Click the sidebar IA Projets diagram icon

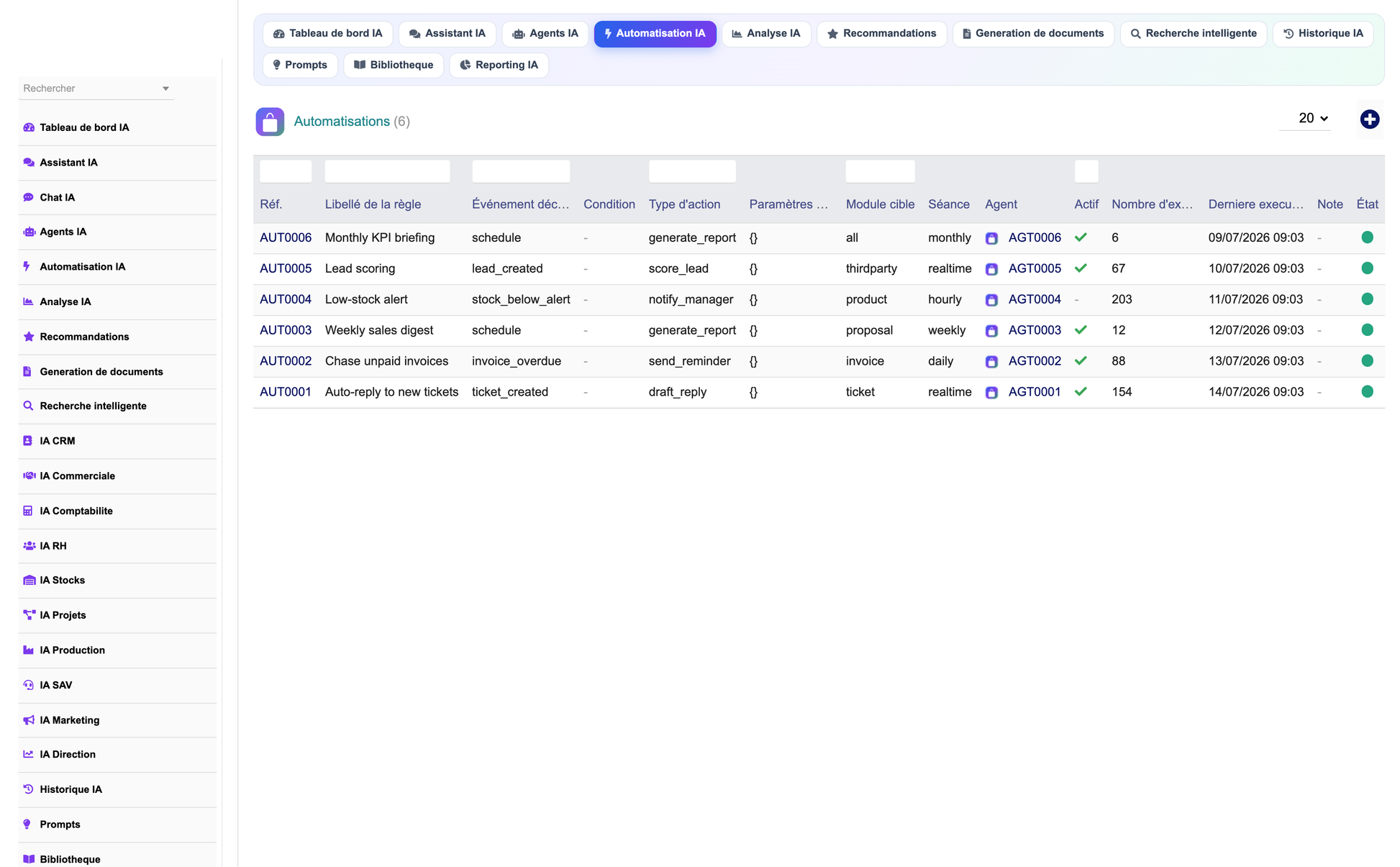pyautogui.click(x=29, y=615)
